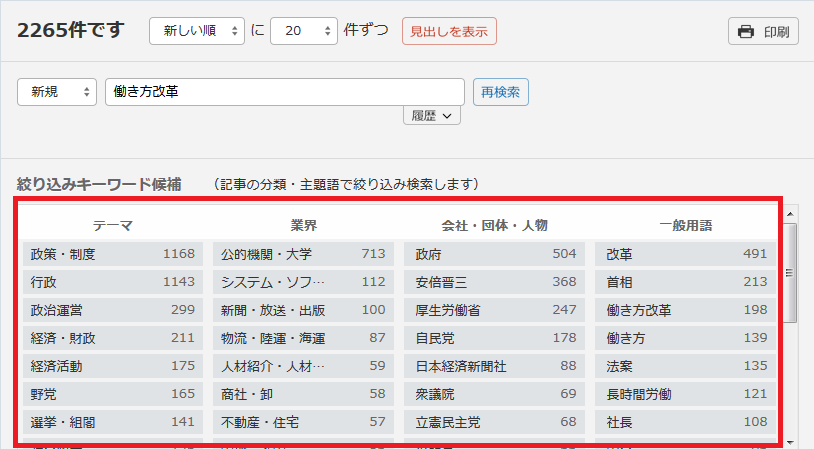814x449 pixels.
Task: Filter by theme 政策・制度
Action: 112,254
